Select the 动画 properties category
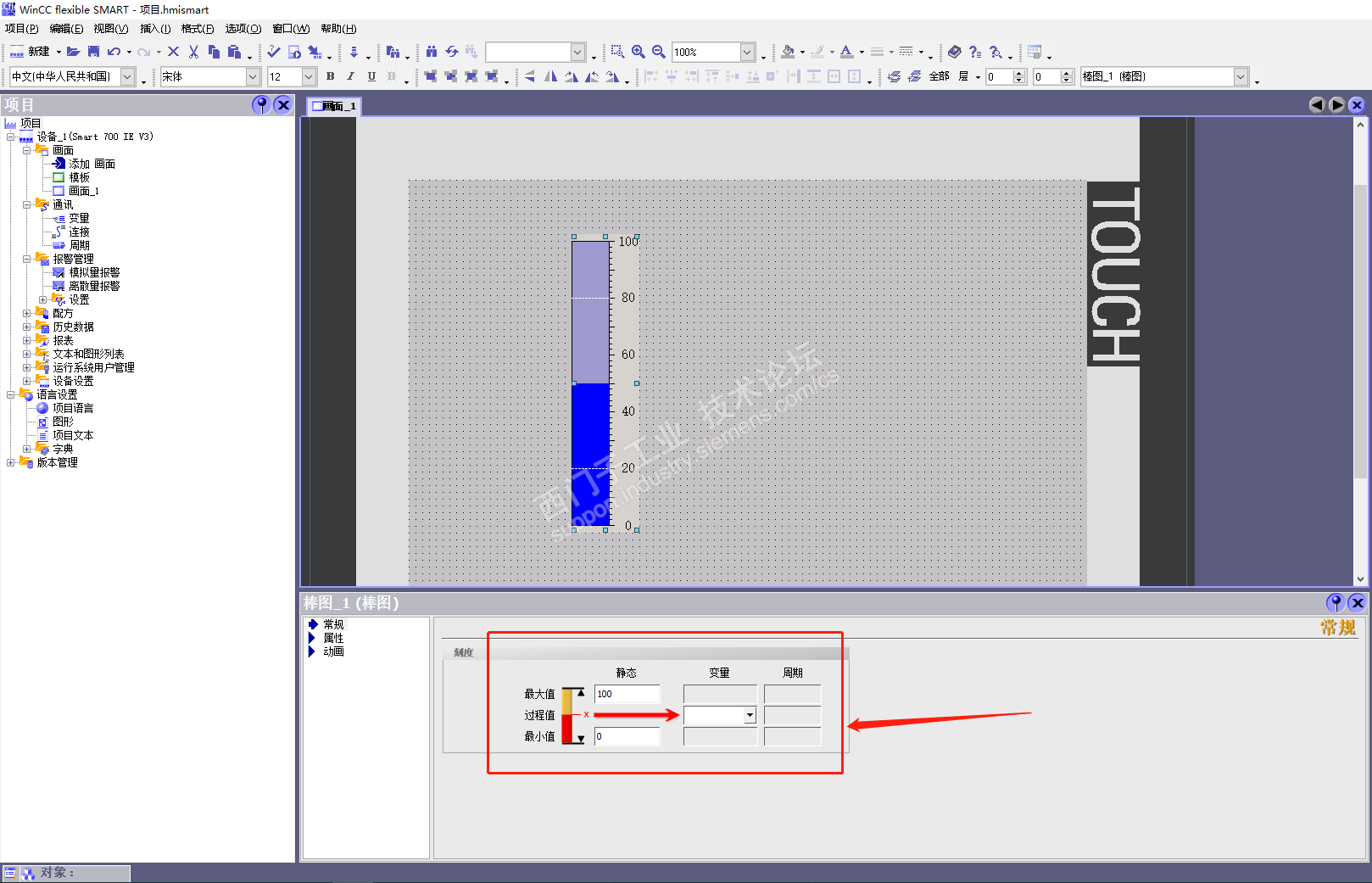Viewport: 1372px width, 883px height. [x=333, y=651]
